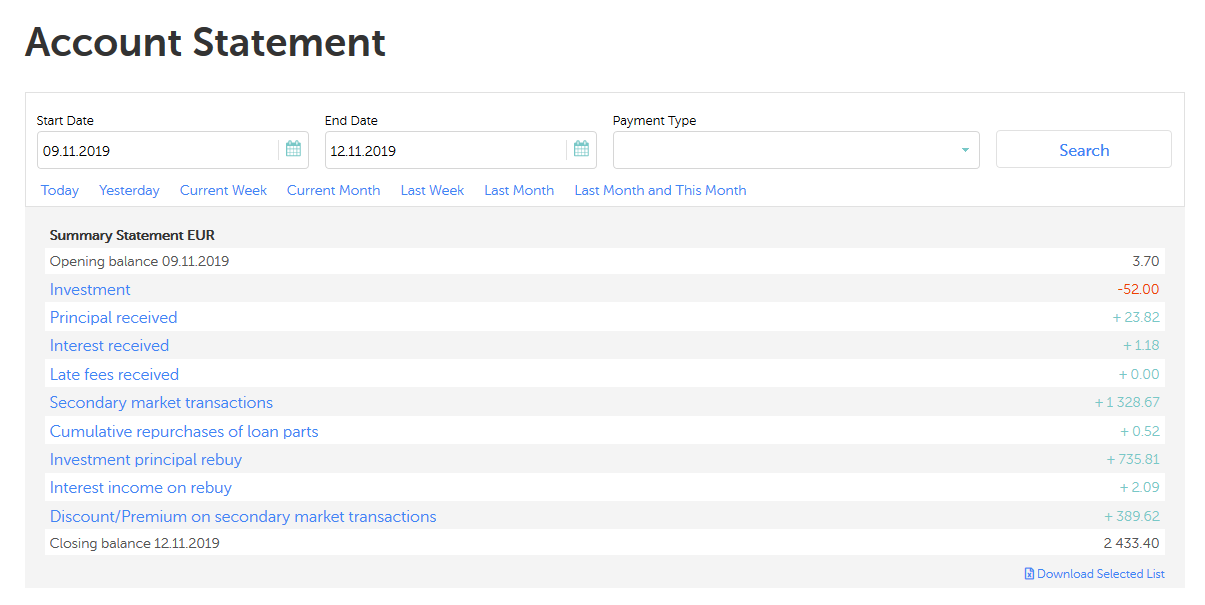1205x605 pixels.
Task: Click into the Start Date input field
Action: pos(155,151)
